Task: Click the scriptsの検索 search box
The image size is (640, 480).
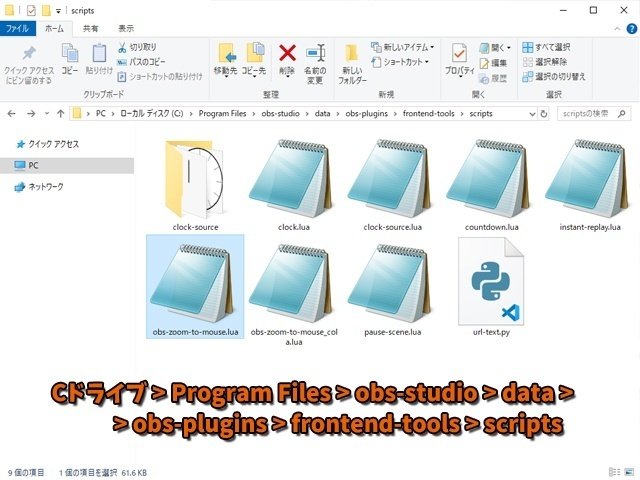Action: [592, 114]
